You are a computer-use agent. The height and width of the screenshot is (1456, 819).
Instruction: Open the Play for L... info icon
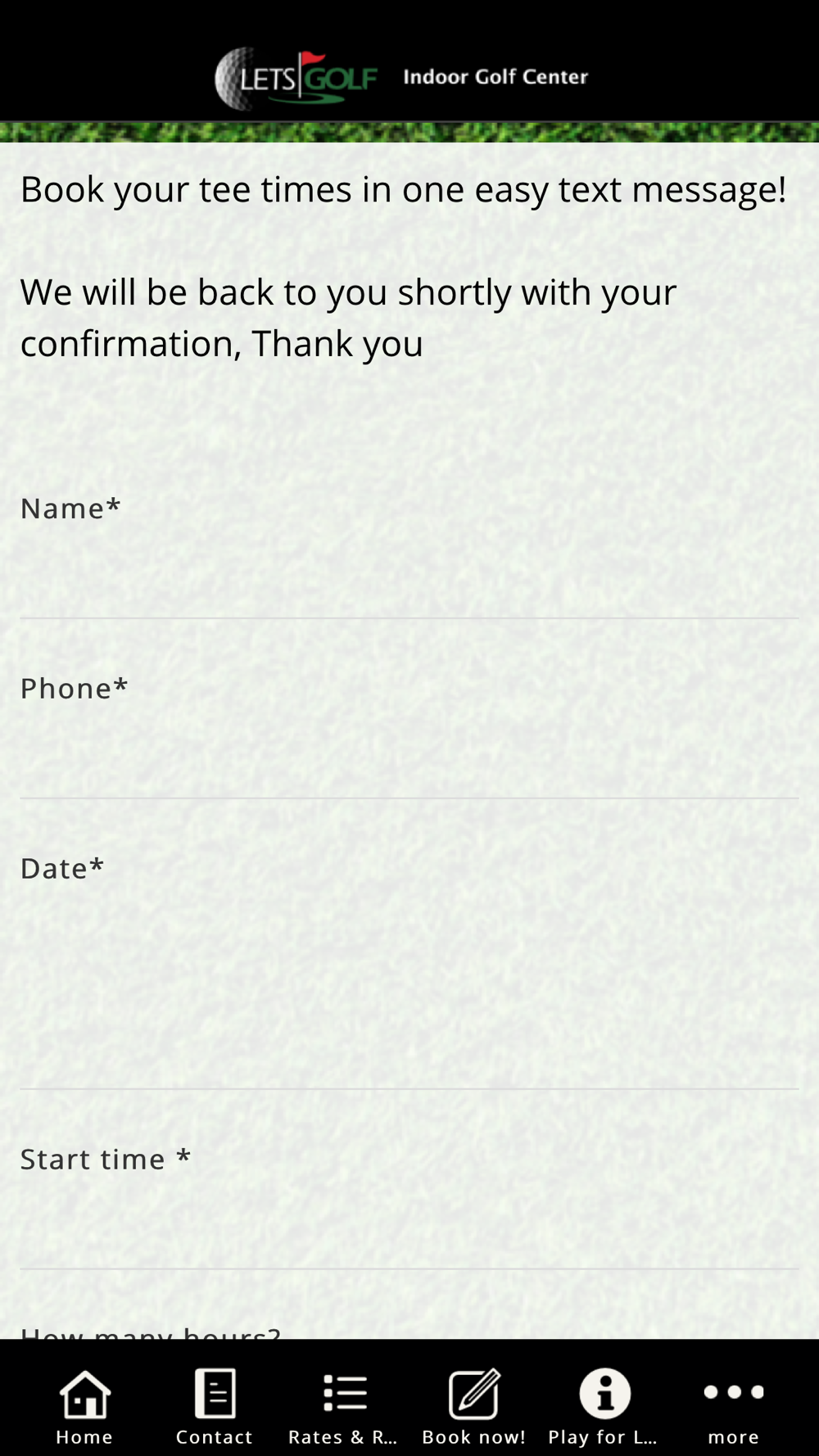click(x=604, y=1393)
